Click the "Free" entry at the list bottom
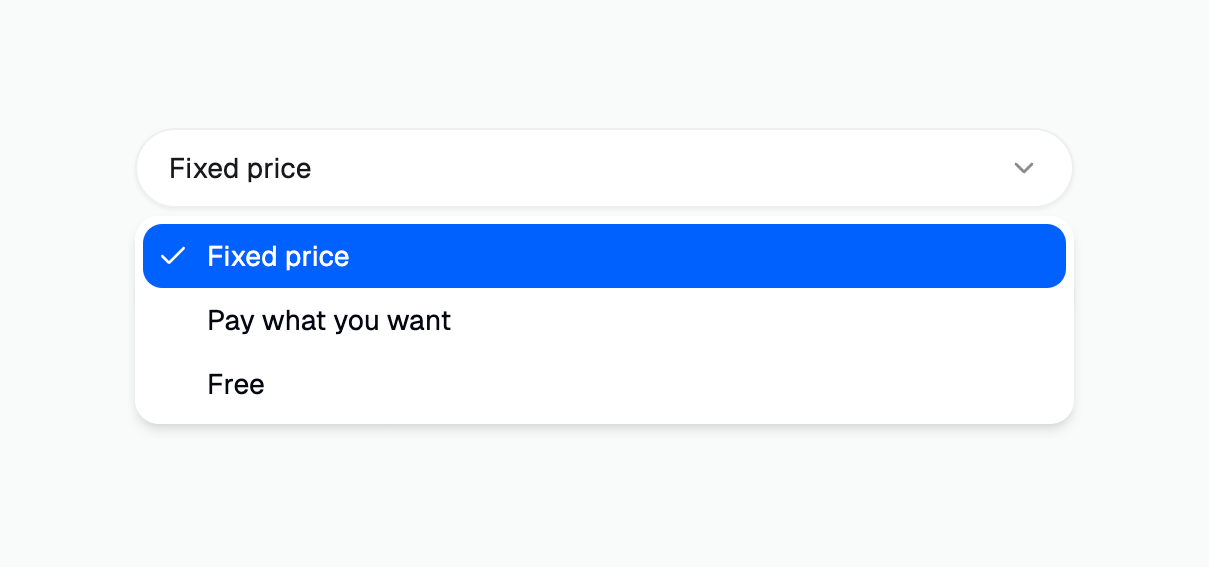The height and width of the screenshot is (567, 1209). tap(236, 385)
